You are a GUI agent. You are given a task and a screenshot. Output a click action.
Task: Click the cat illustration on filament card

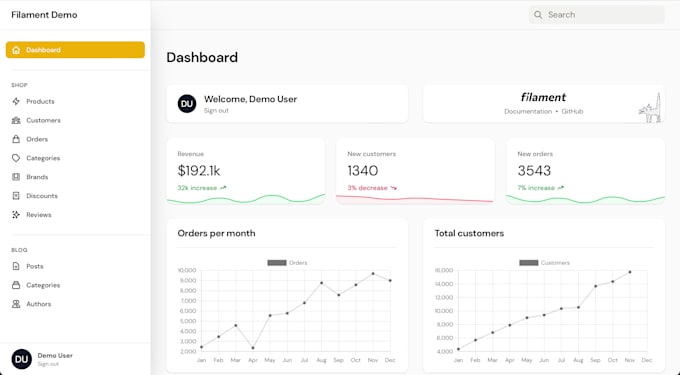[650, 108]
